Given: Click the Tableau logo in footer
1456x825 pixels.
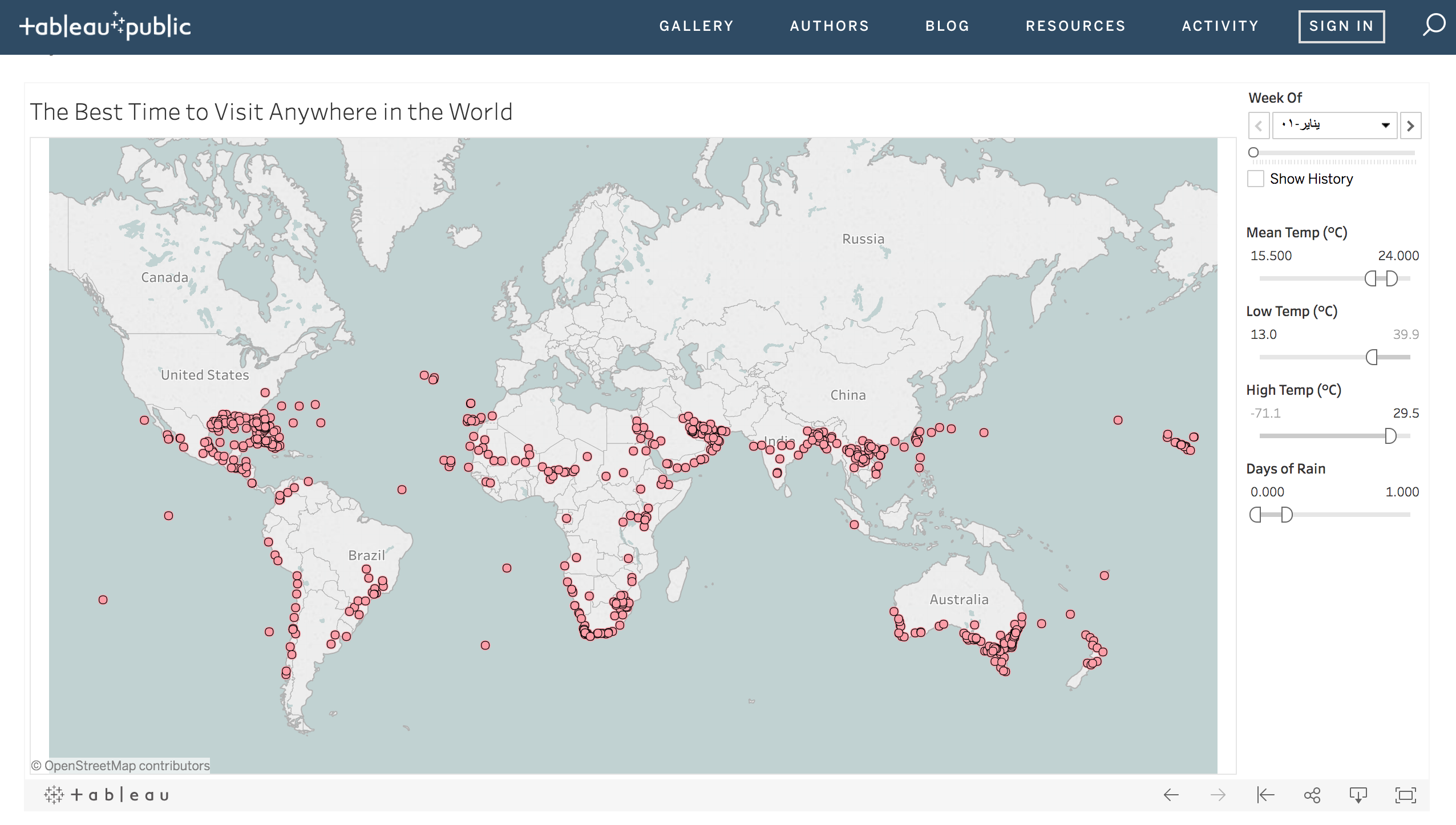Looking at the screenshot, I should point(107,795).
